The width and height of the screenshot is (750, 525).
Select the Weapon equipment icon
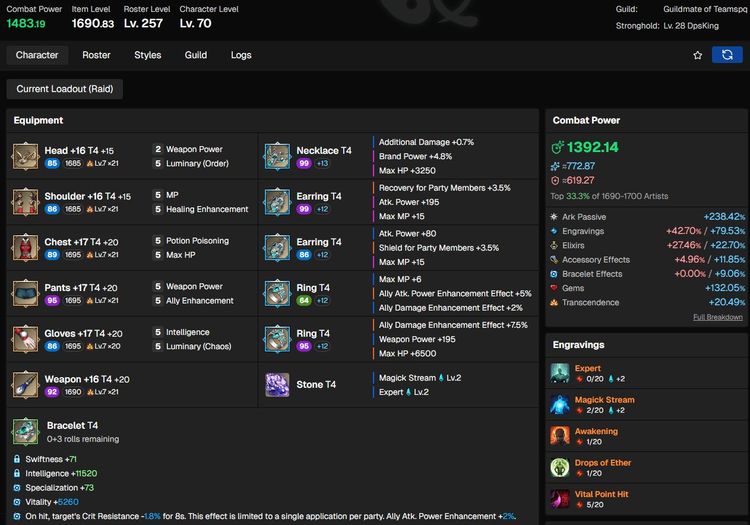click(25, 386)
